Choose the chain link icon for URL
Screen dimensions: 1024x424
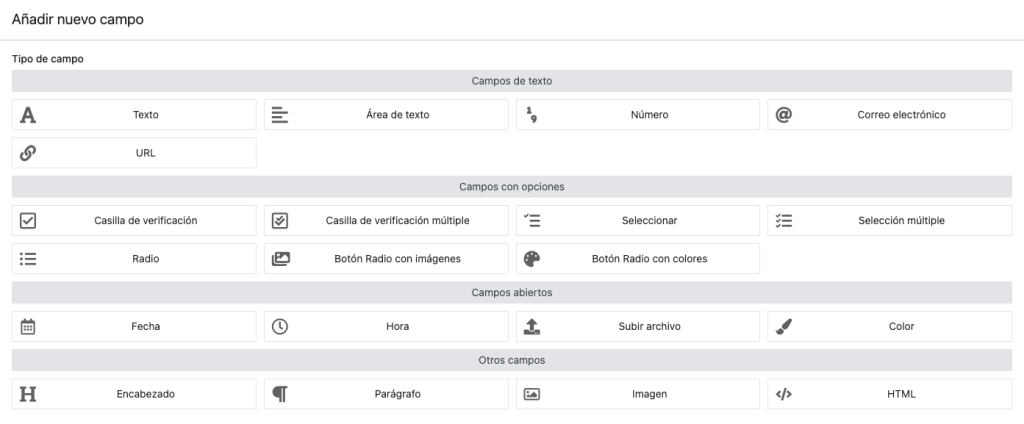click(28, 153)
